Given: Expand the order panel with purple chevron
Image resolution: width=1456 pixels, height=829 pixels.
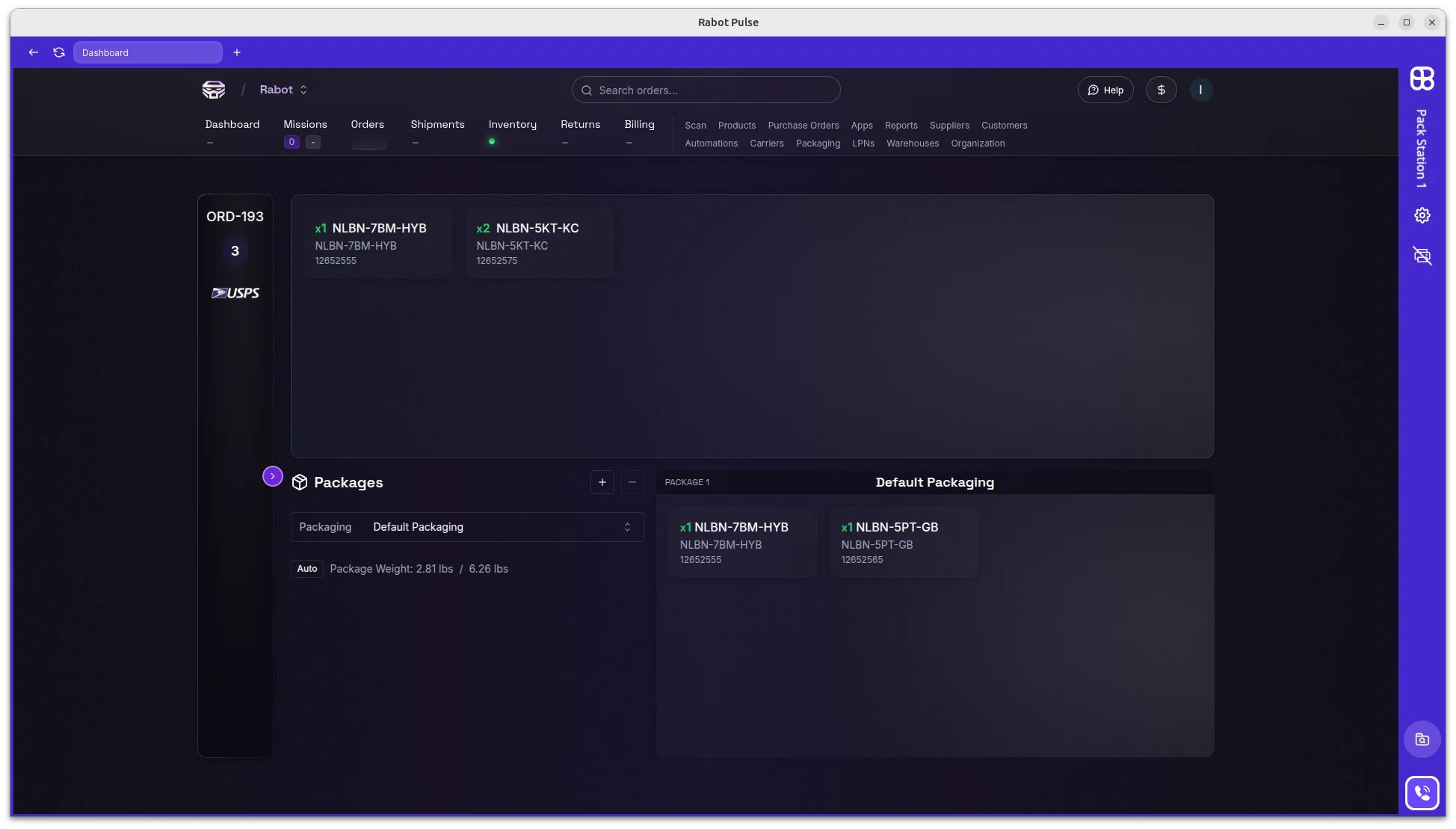Looking at the screenshot, I should [x=272, y=476].
